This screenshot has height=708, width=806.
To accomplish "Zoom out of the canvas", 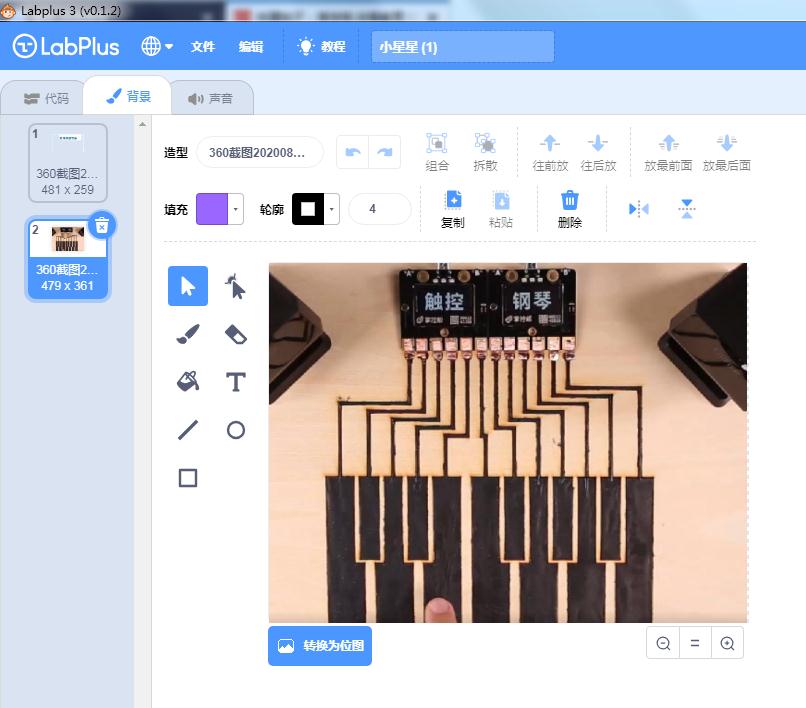I will point(663,643).
